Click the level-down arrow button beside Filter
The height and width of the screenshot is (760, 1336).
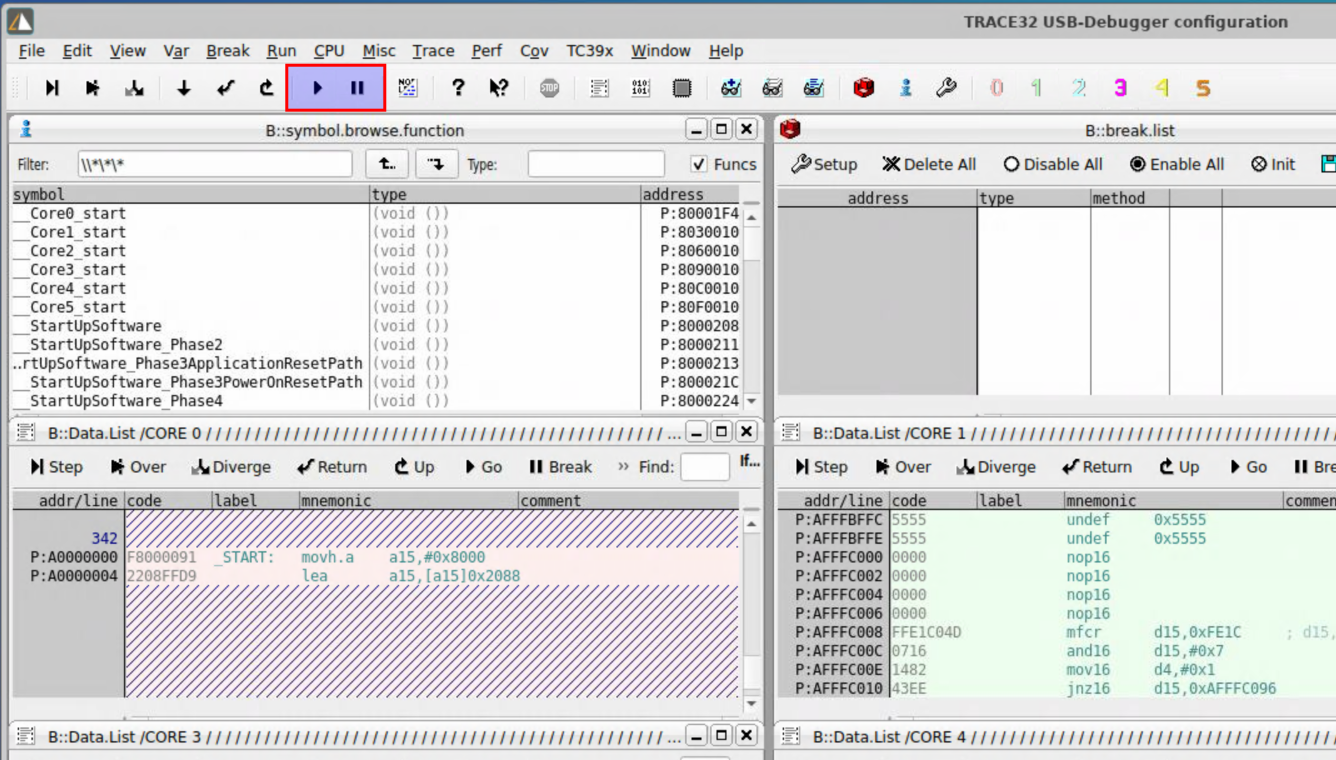click(436, 164)
